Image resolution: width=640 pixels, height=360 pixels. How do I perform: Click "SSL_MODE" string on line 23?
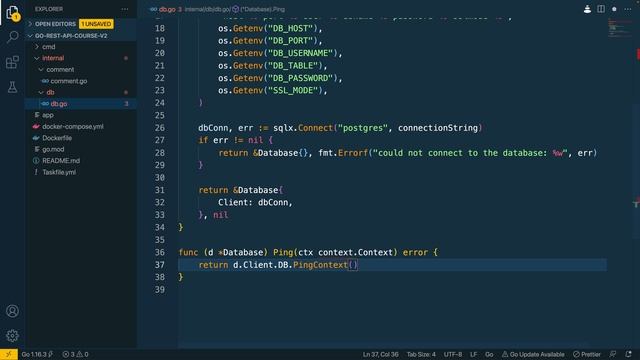coord(293,91)
